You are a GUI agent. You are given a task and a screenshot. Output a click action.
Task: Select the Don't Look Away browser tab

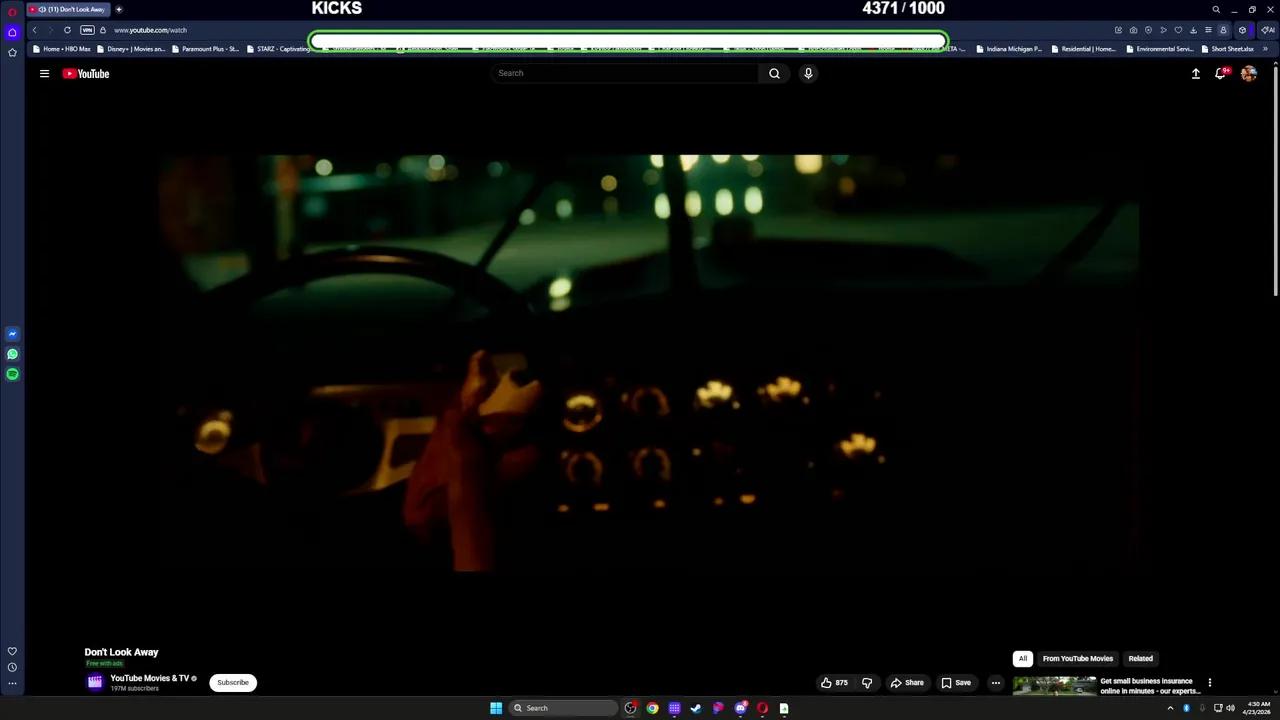68,9
